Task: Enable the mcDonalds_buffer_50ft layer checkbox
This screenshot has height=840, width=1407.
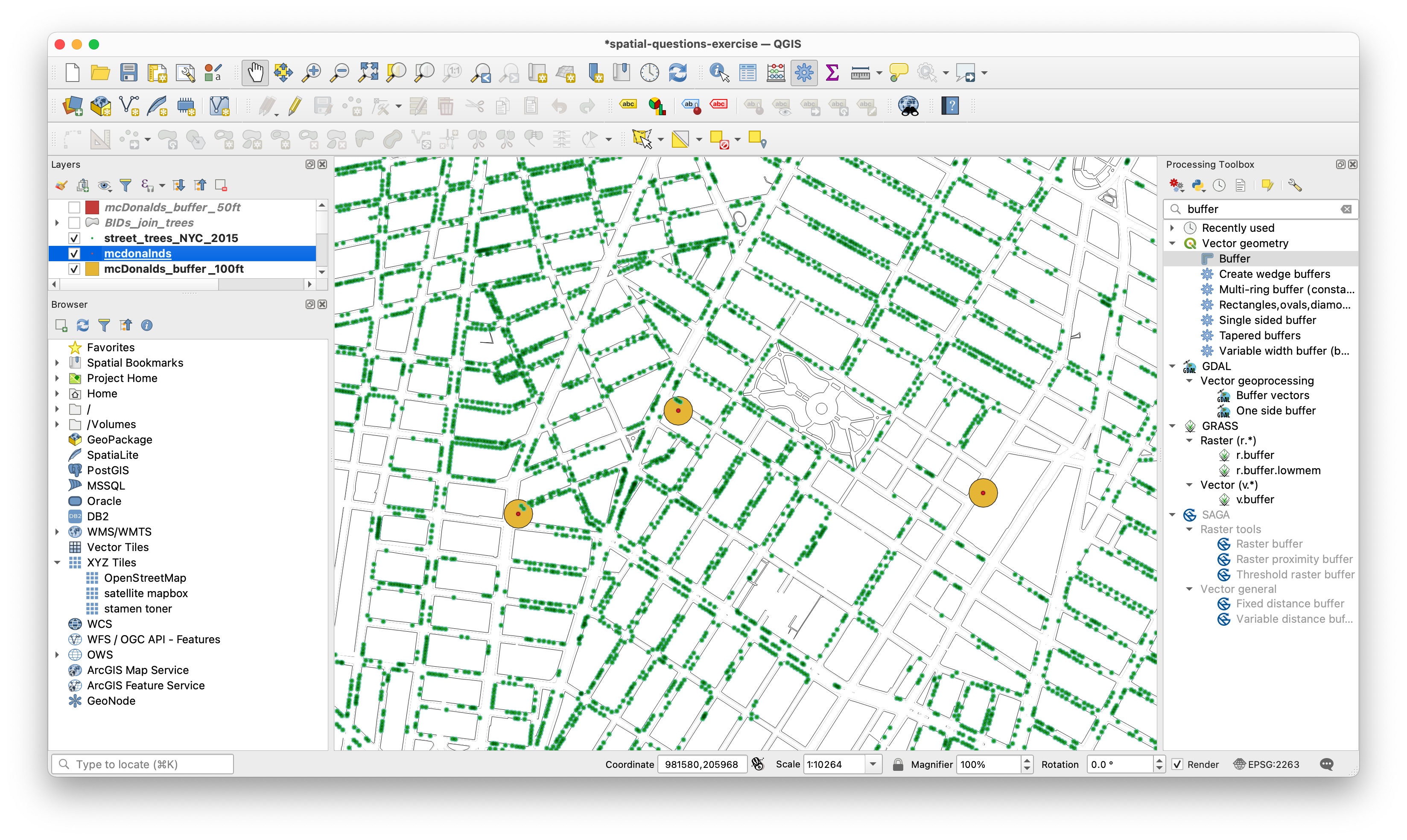Action: [x=74, y=208]
